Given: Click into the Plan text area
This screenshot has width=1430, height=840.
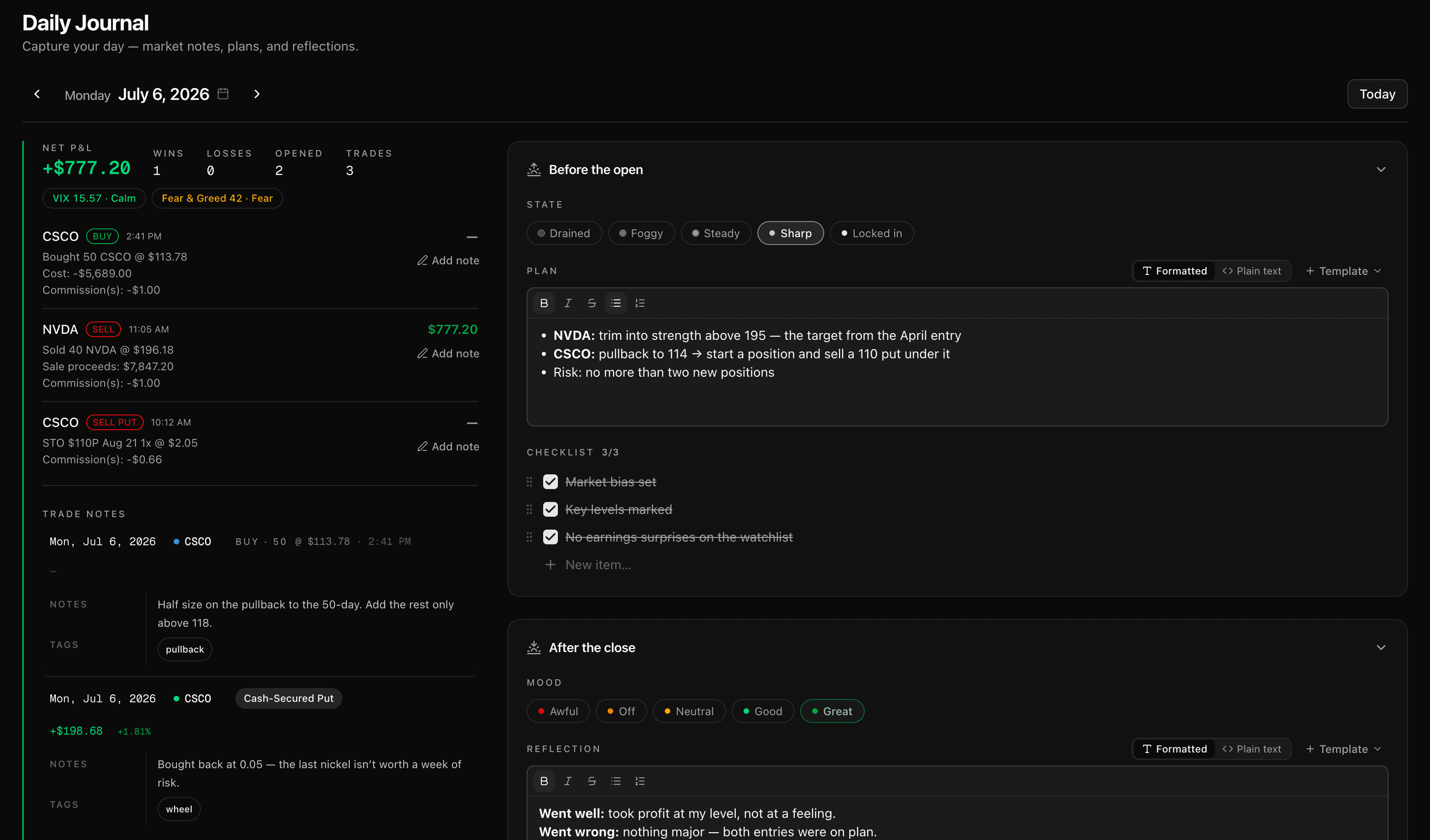Looking at the screenshot, I should (x=957, y=372).
